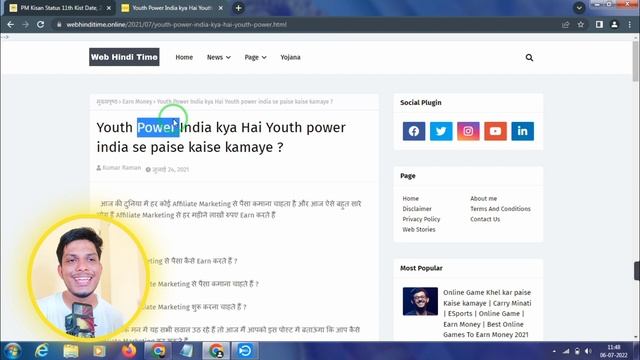Image resolution: width=640 pixels, height=360 pixels.
Task: Click the sidebar Home page link
Action: [411, 198]
